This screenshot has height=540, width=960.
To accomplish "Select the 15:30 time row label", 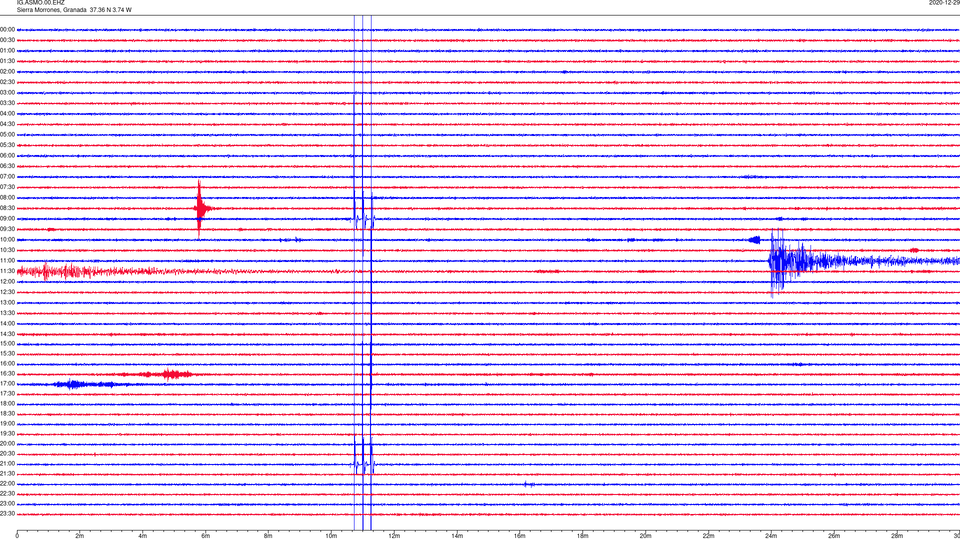I will tap(8, 353).
